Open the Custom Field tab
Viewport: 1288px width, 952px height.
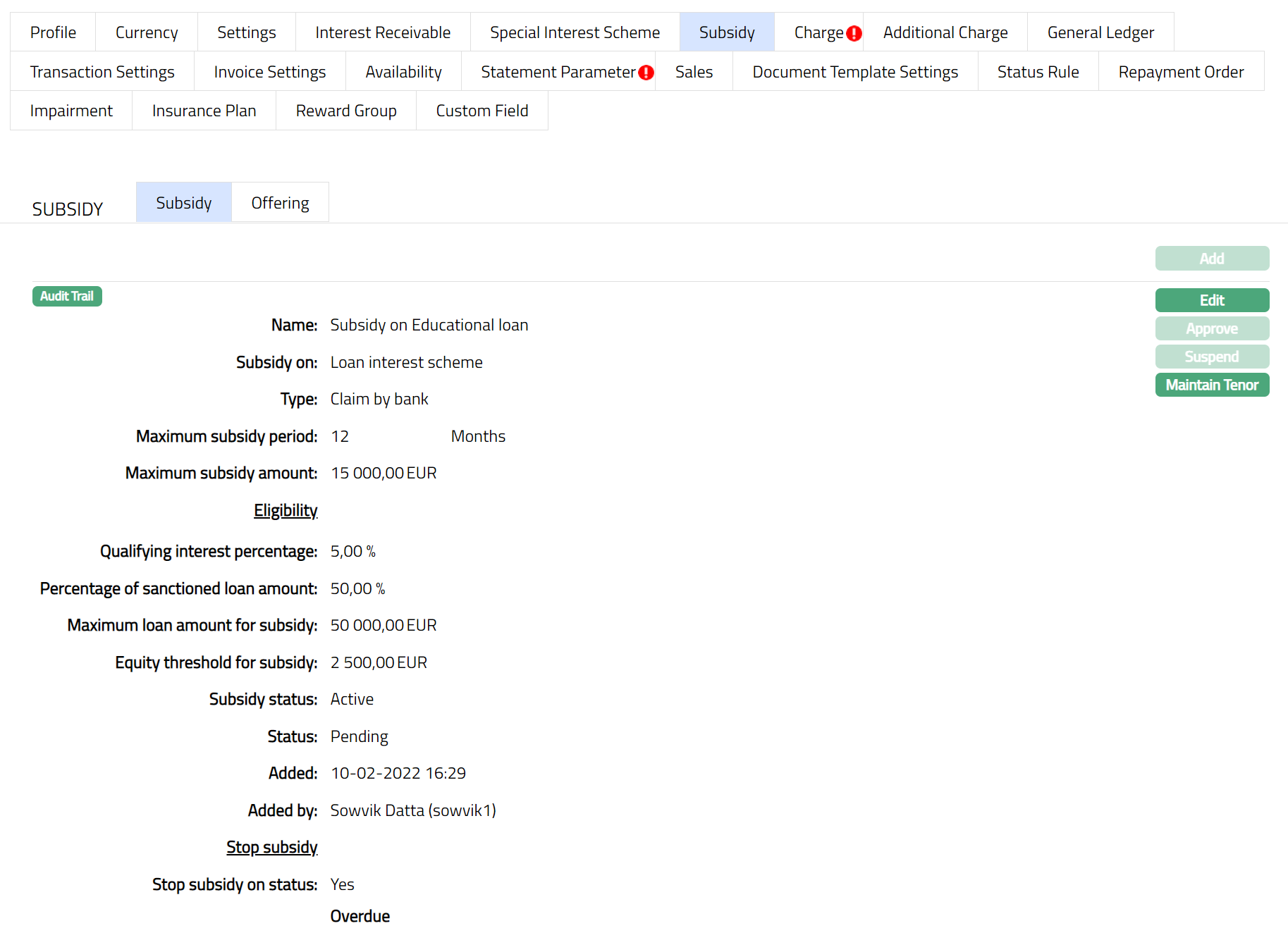click(482, 111)
